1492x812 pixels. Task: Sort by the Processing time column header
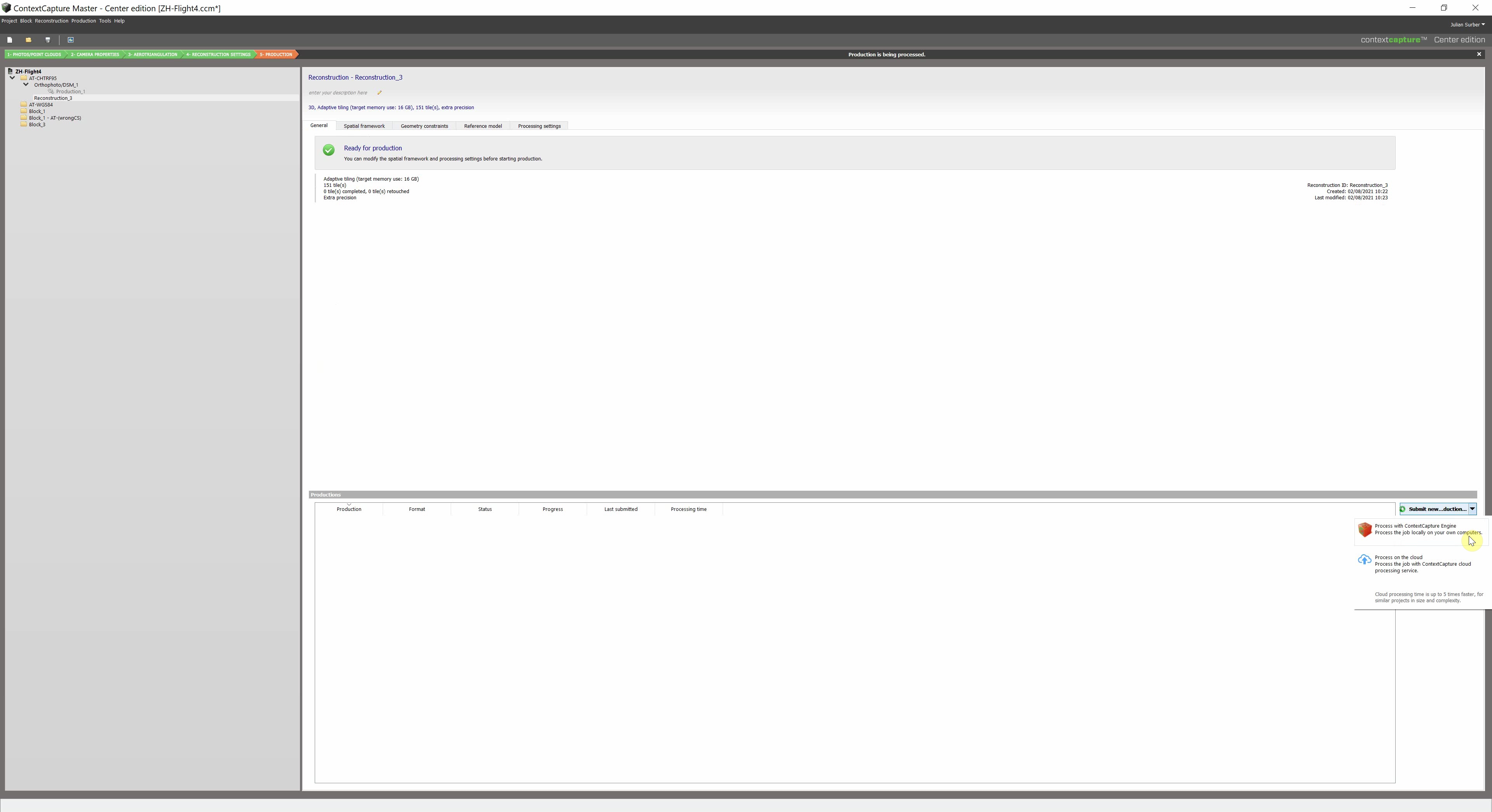(x=688, y=509)
